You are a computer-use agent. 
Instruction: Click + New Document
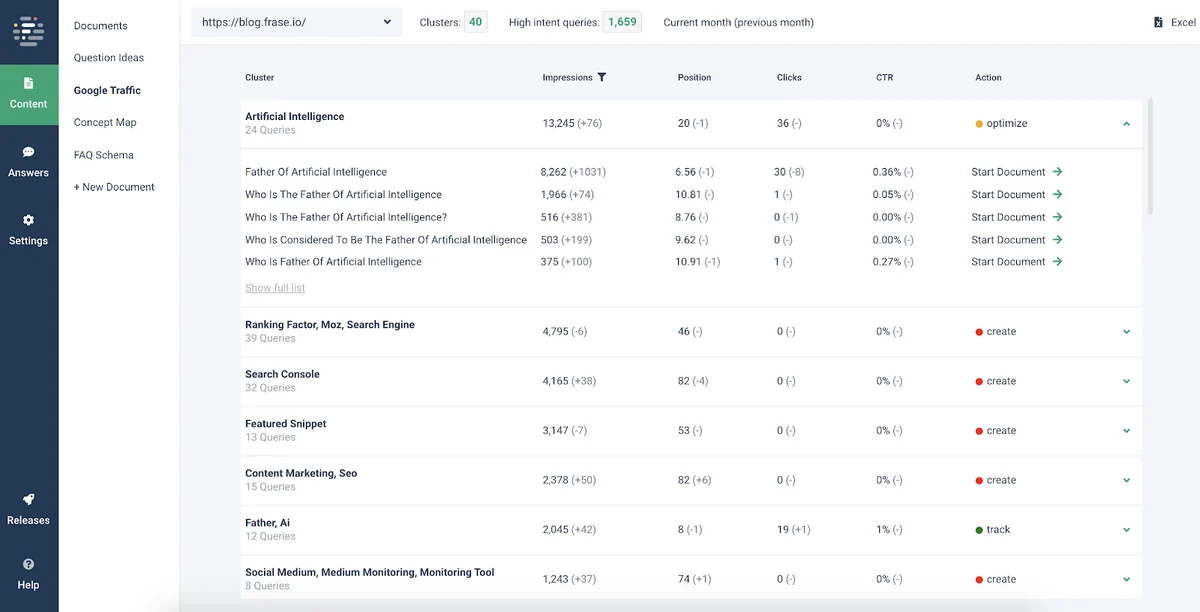pyautogui.click(x=114, y=187)
